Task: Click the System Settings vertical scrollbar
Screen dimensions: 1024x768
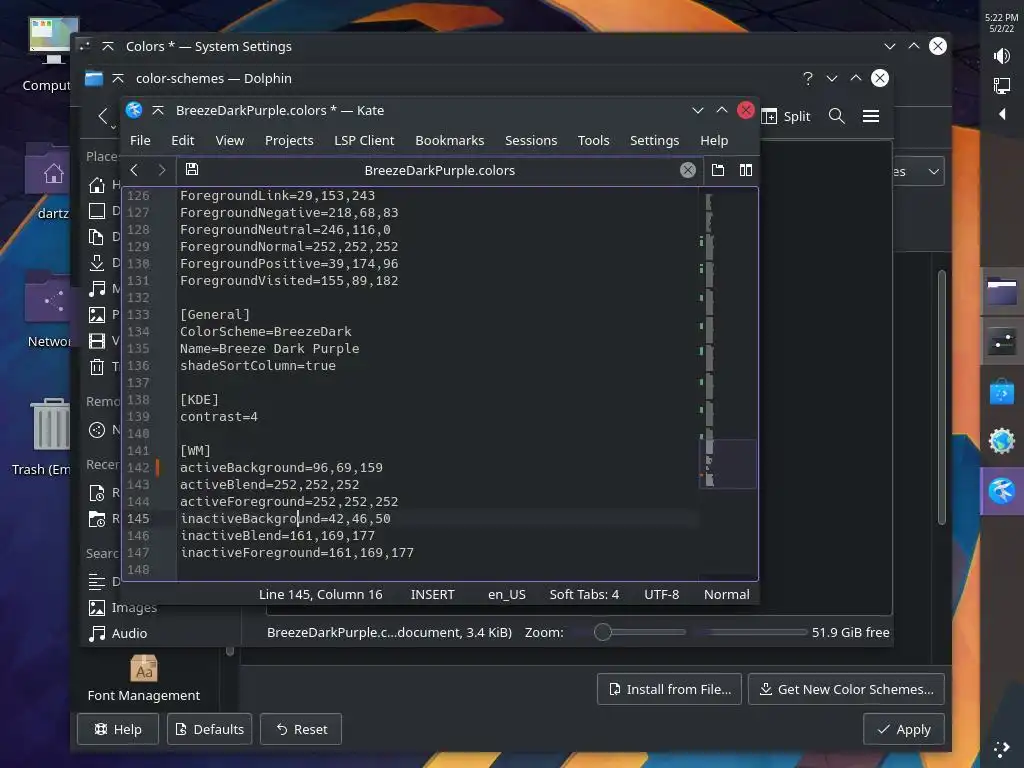Action: (x=942, y=397)
